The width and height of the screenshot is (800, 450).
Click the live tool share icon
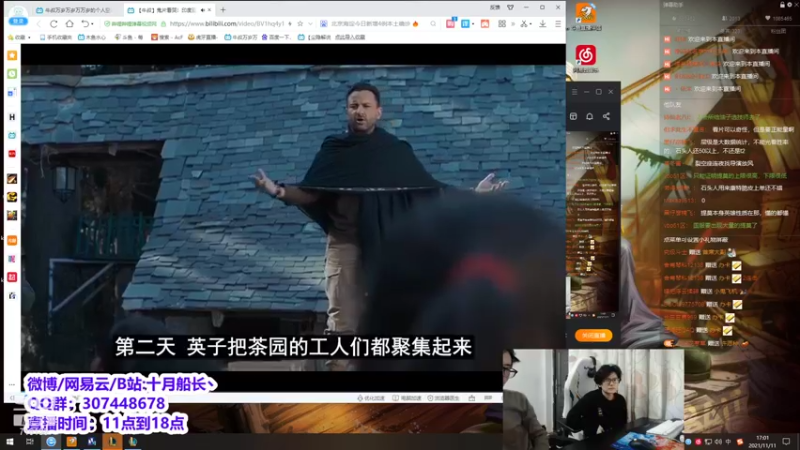coord(606,116)
